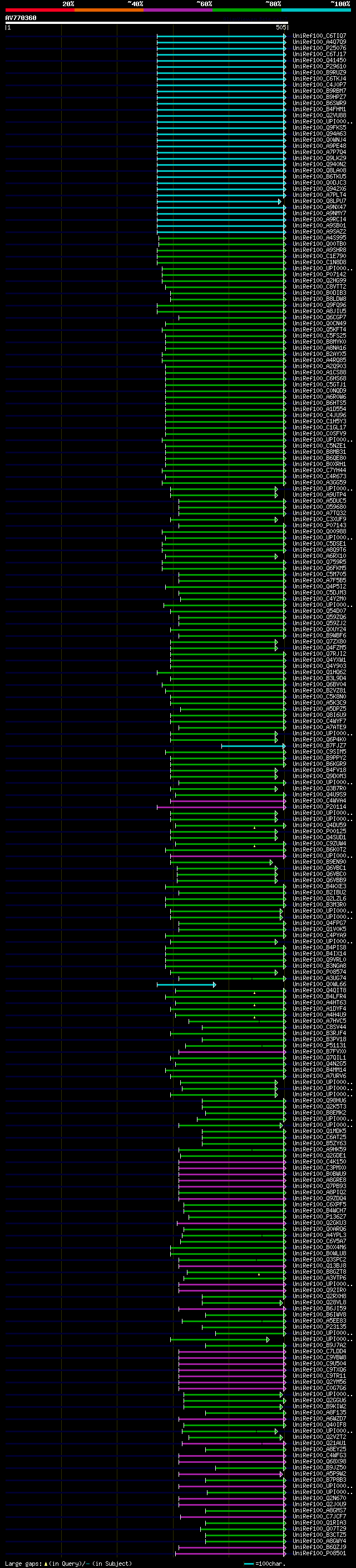Open the UniRef100_B4FHM1 entry
This screenshot has width=356, height=1568.
pos(319,110)
